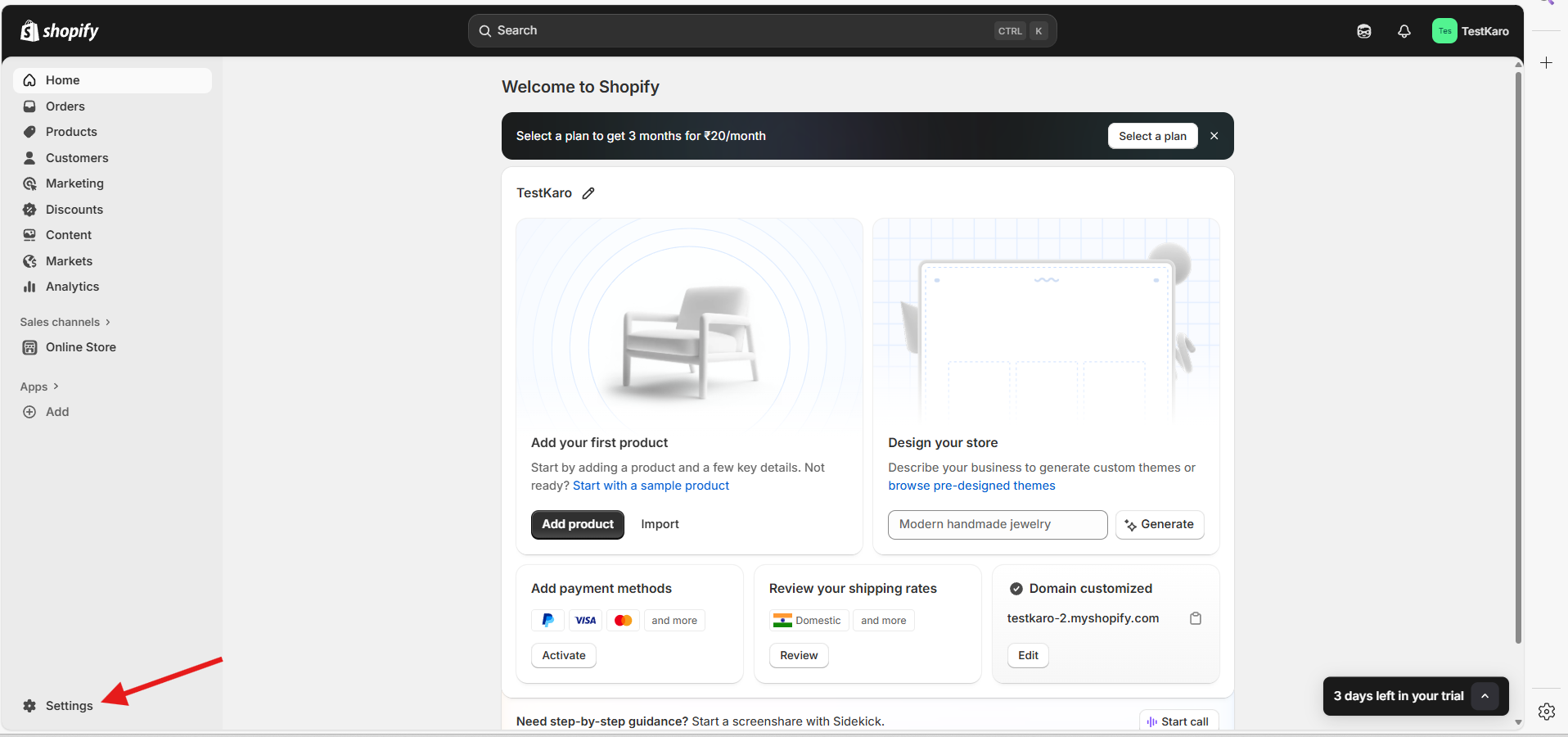This screenshot has height=737, width=1568.
Task: Click the Generate theme button
Action: (x=1160, y=524)
